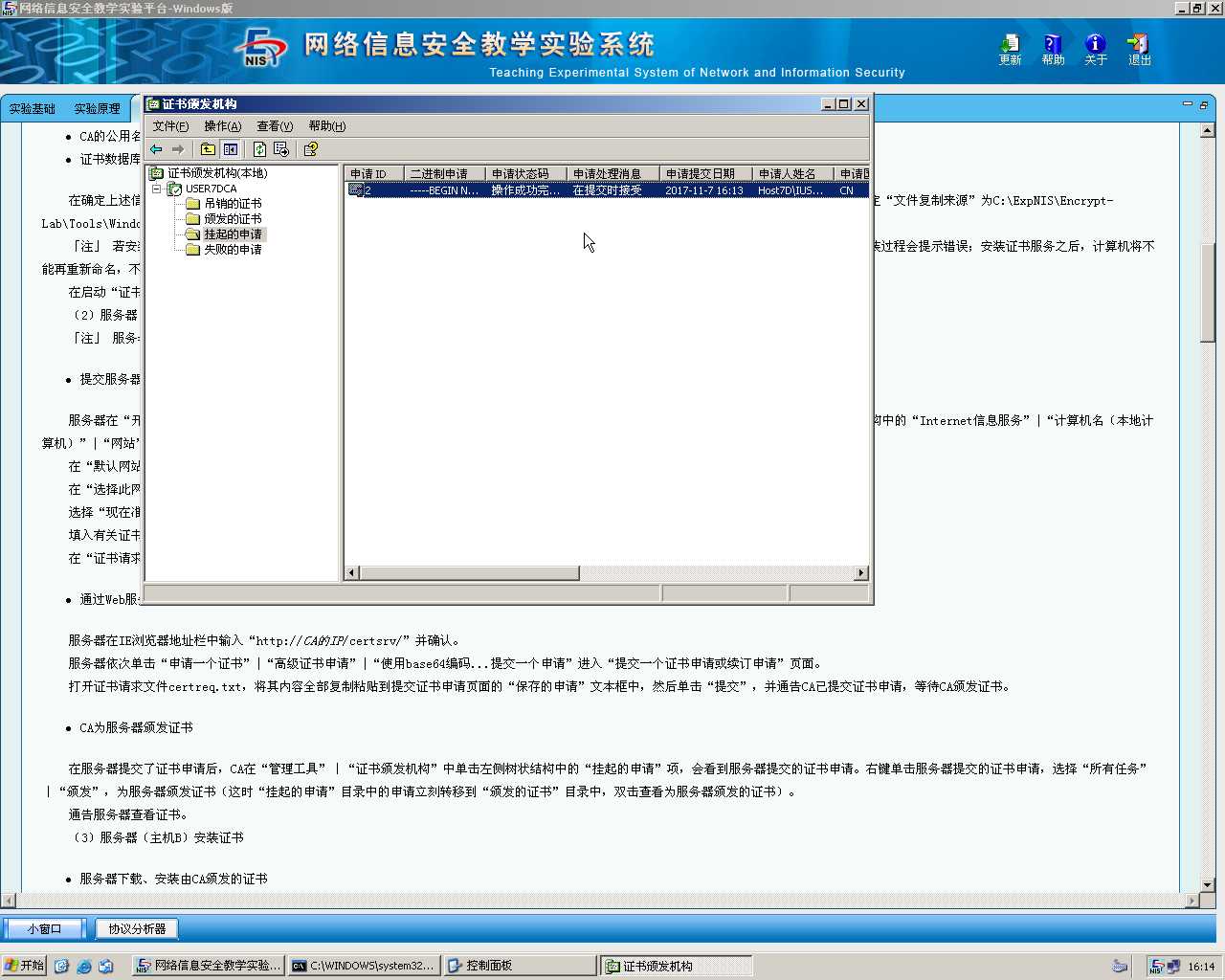The image size is (1225, 980).
Task: Open the 查看(V) menu
Action: point(275,126)
